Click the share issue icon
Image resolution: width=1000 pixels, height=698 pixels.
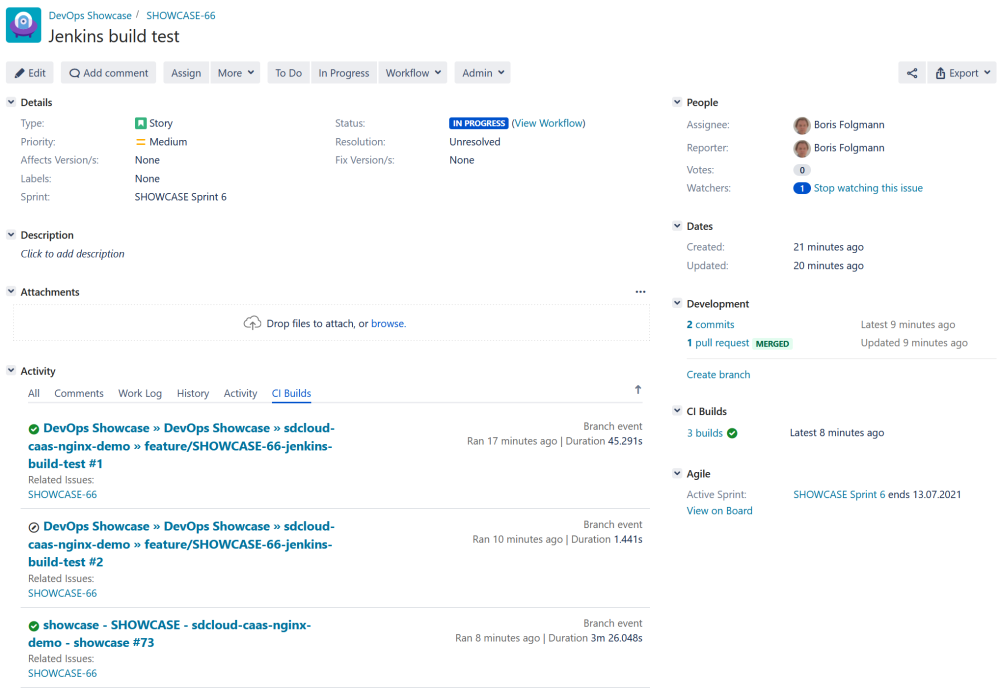(912, 73)
